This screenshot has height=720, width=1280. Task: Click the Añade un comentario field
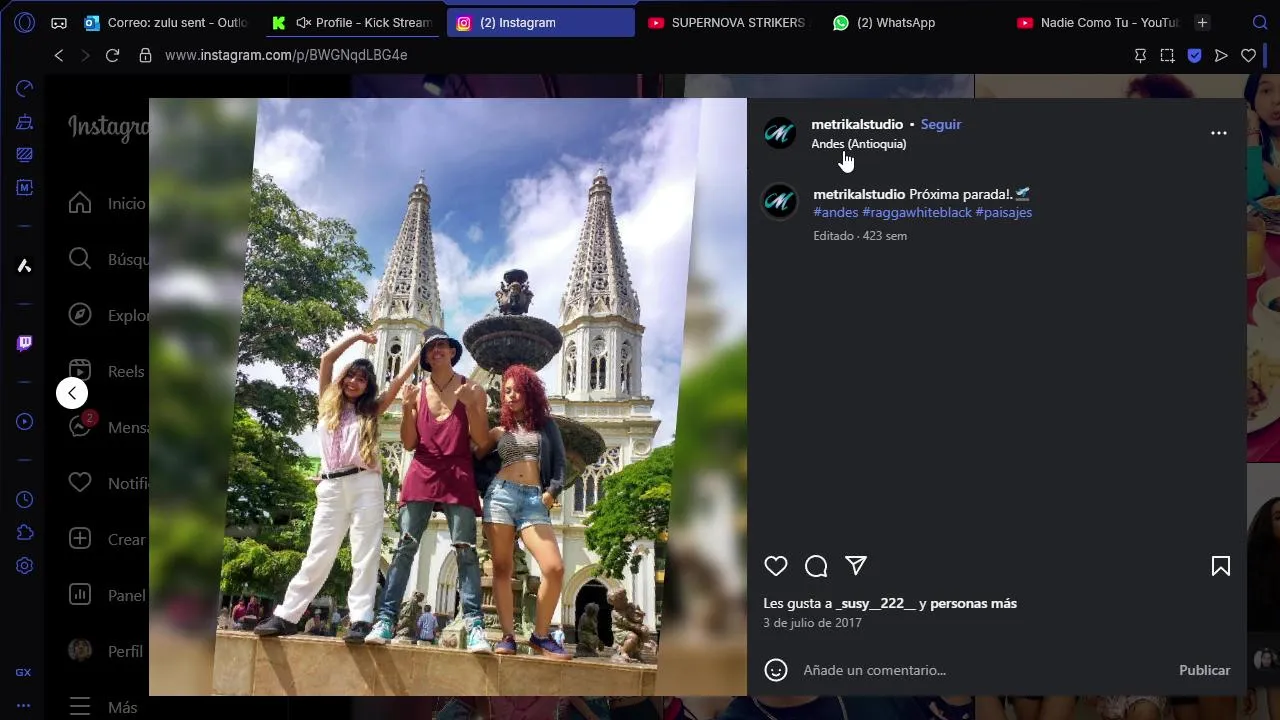coord(985,670)
